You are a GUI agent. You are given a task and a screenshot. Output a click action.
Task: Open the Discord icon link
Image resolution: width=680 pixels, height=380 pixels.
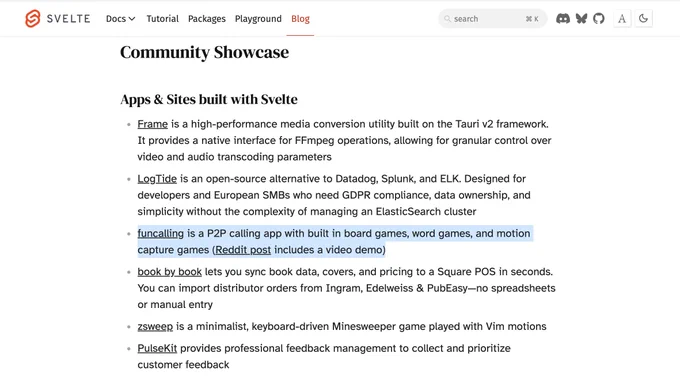click(562, 19)
